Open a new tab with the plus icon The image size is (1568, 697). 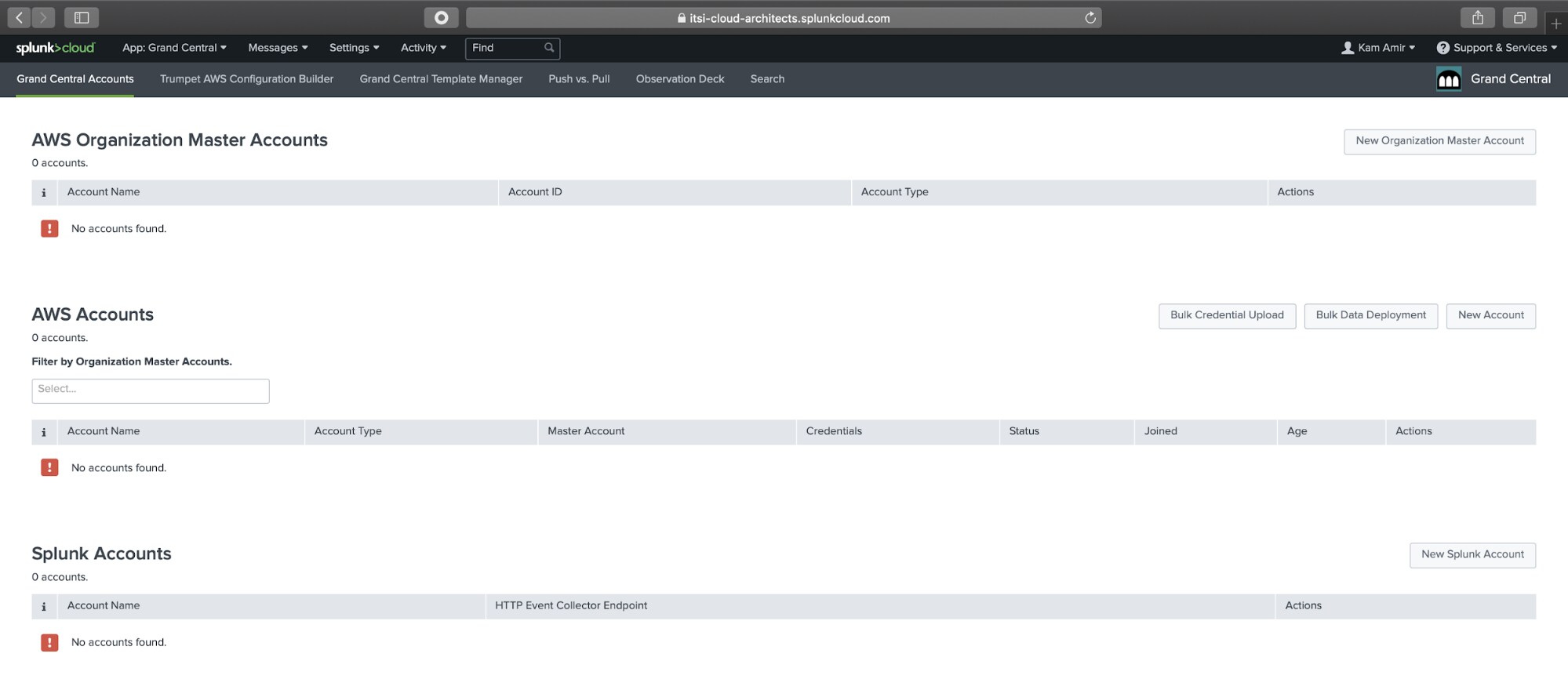click(1556, 24)
